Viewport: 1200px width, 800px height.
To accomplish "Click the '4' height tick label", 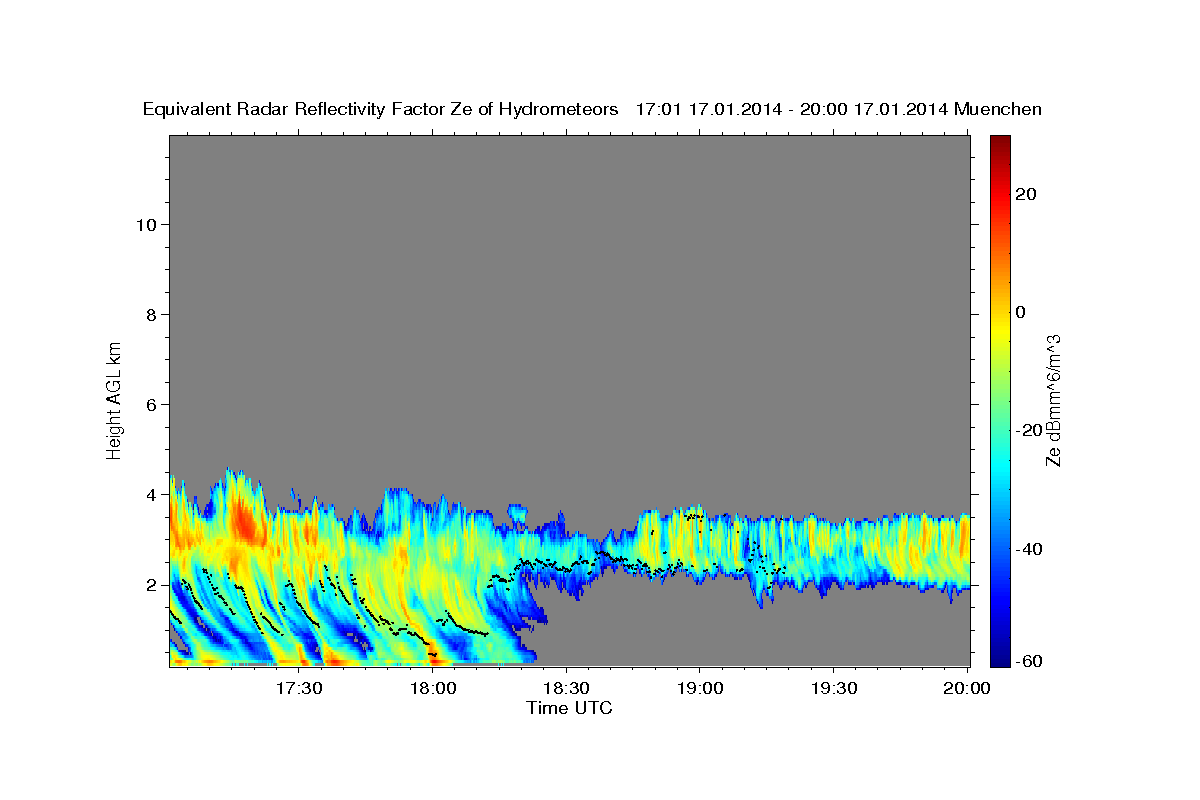I will pos(151,494).
